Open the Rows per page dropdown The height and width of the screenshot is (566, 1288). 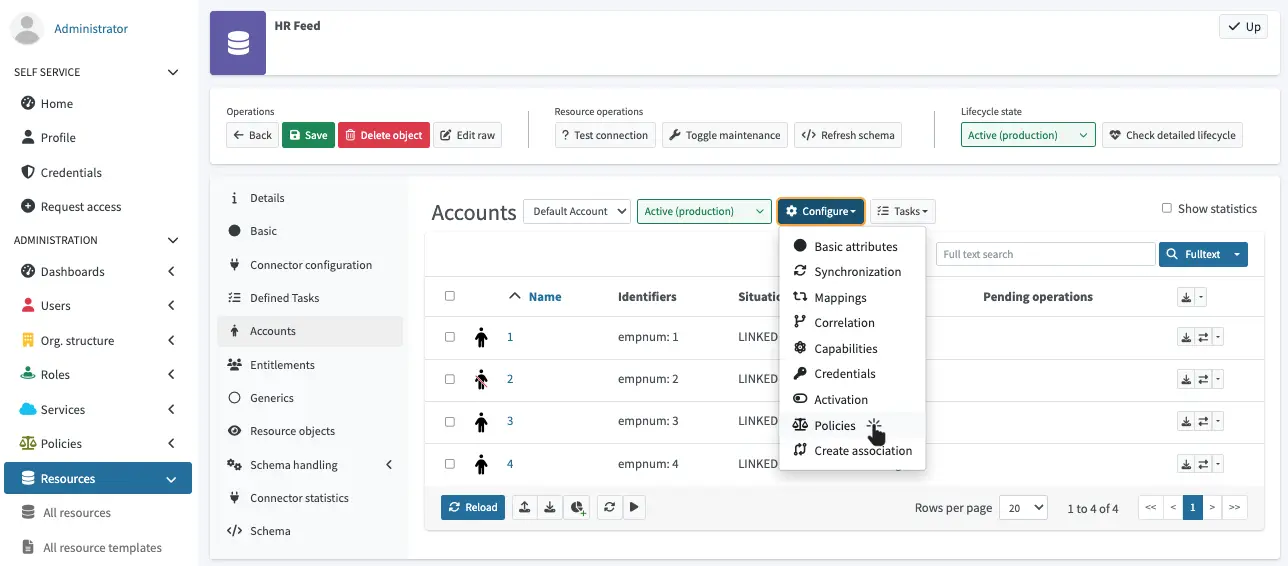(1023, 508)
